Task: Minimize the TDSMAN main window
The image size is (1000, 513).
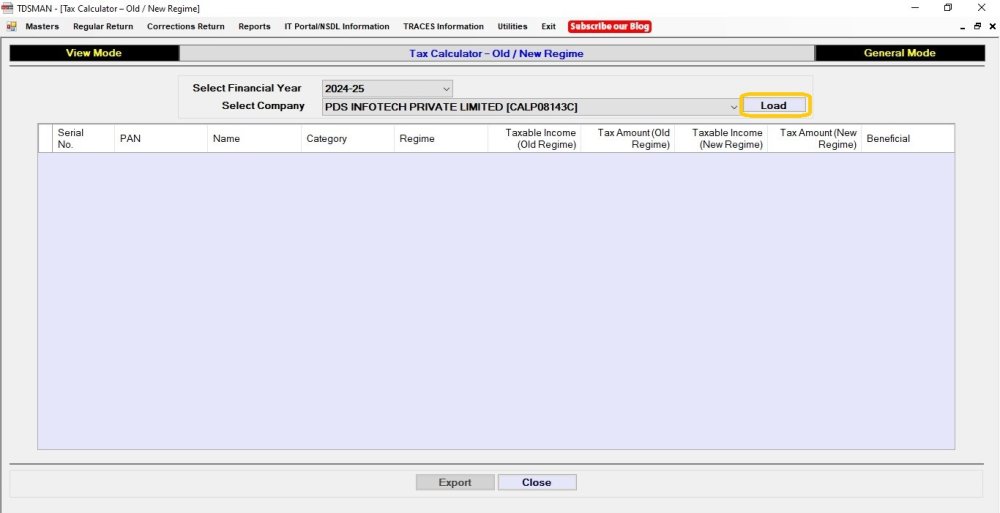Action: [916, 8]
